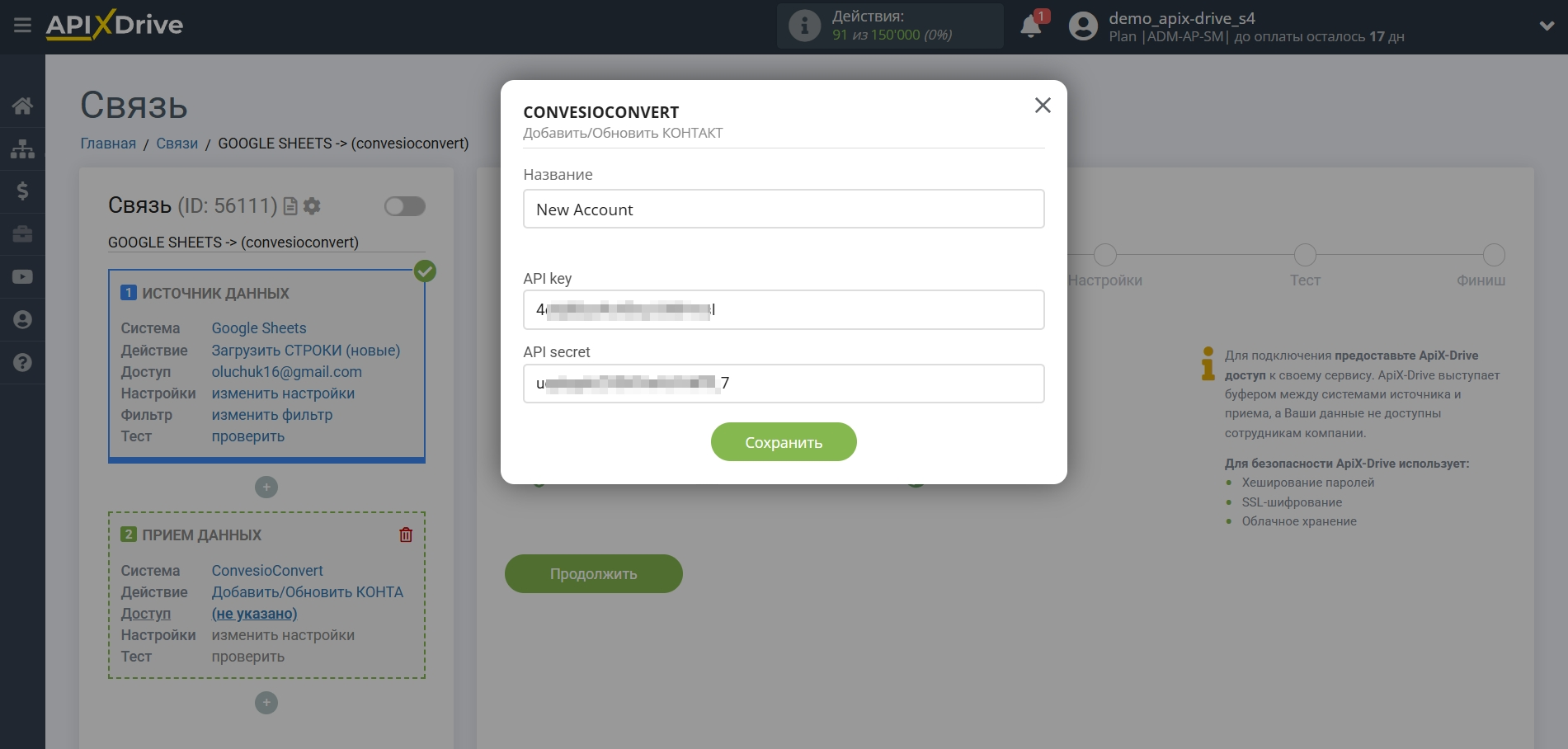The image size is (1568, 749).
Task: Open oluchuk16@gmail.com access link
Action: tap(287, 372)
